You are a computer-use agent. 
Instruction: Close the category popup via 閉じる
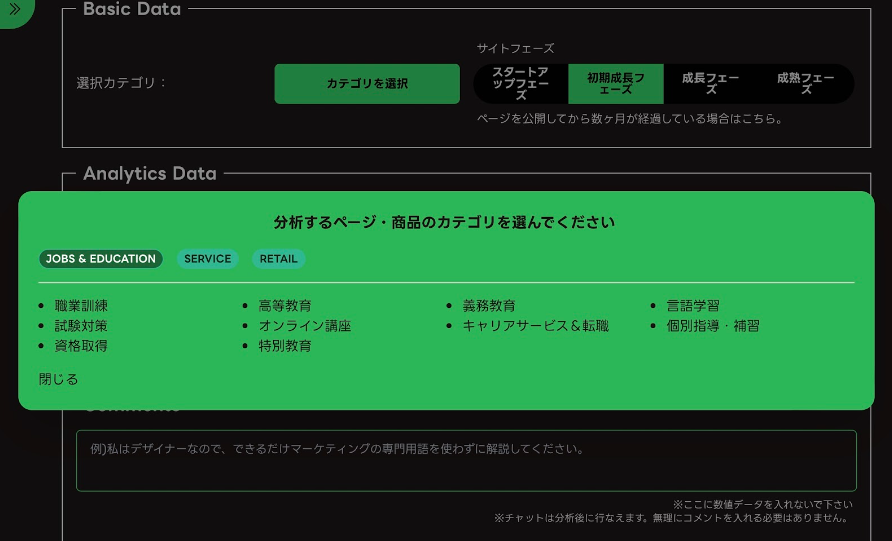58,380
